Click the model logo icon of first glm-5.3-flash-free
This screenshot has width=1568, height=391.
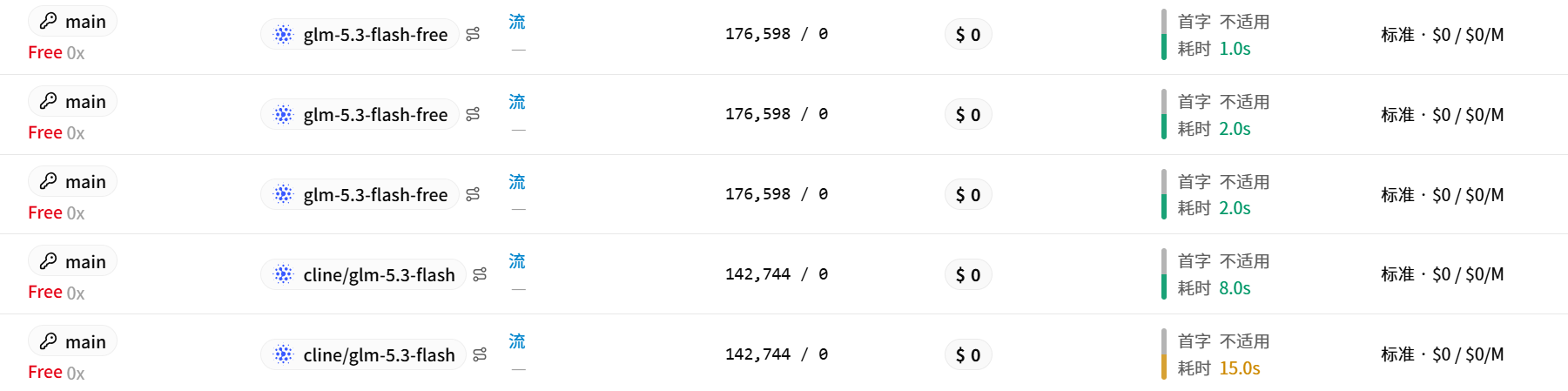(284, 35)
